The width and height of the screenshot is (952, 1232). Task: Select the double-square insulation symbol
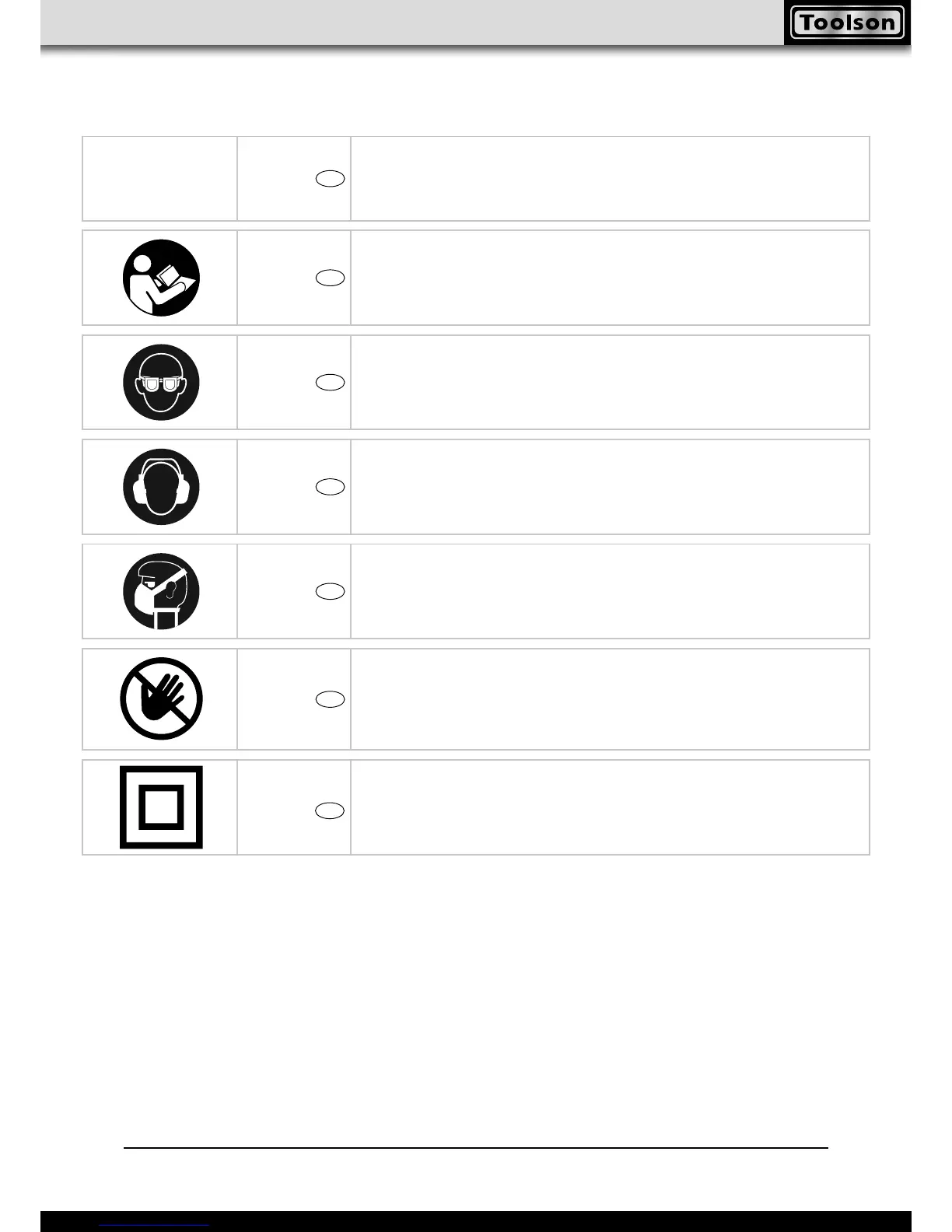[x=161, y=807]
